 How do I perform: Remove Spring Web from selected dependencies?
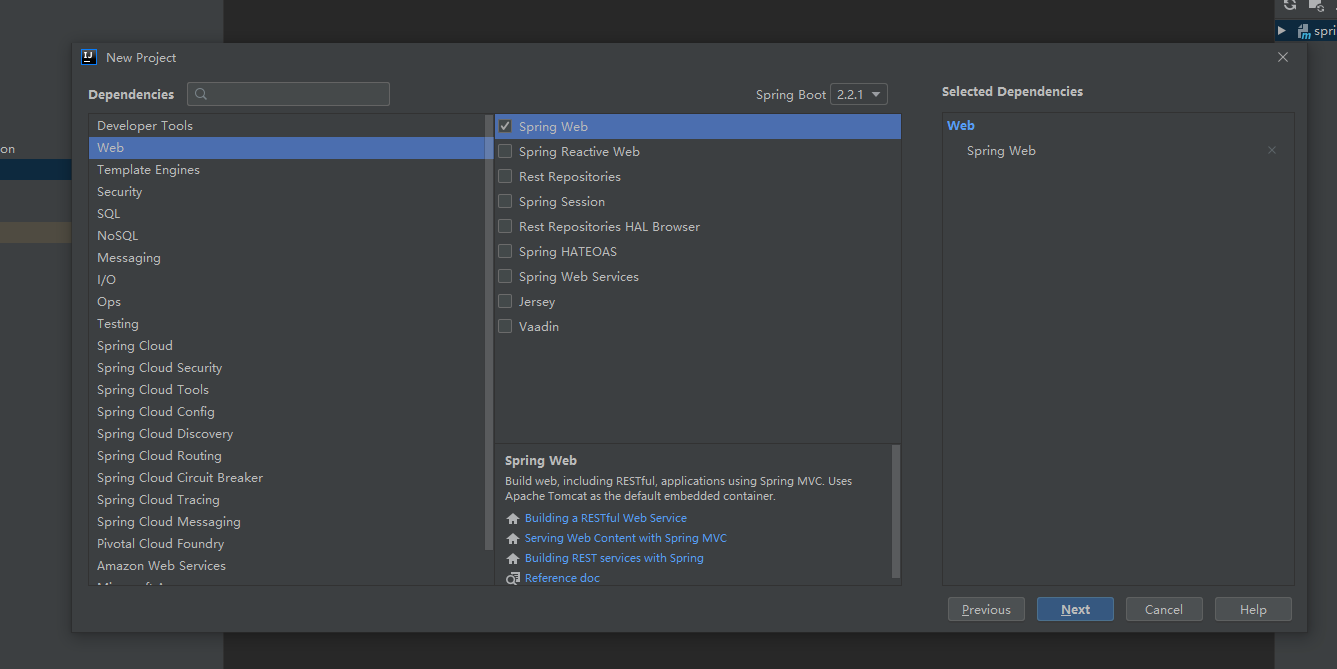(1272, 151)
